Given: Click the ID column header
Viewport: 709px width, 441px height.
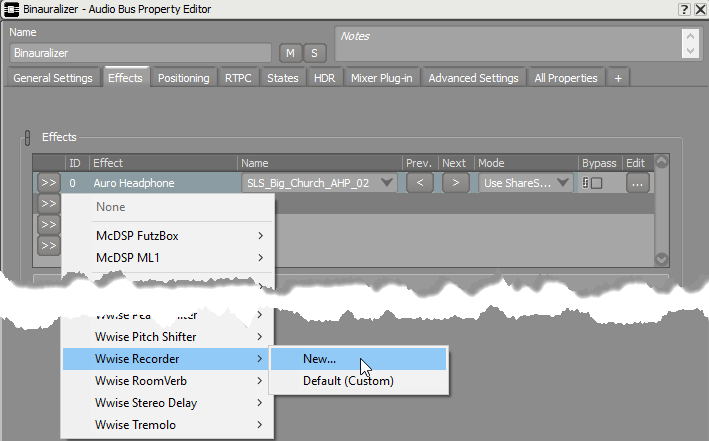Looking at the screenshot, I should point(75,163).
